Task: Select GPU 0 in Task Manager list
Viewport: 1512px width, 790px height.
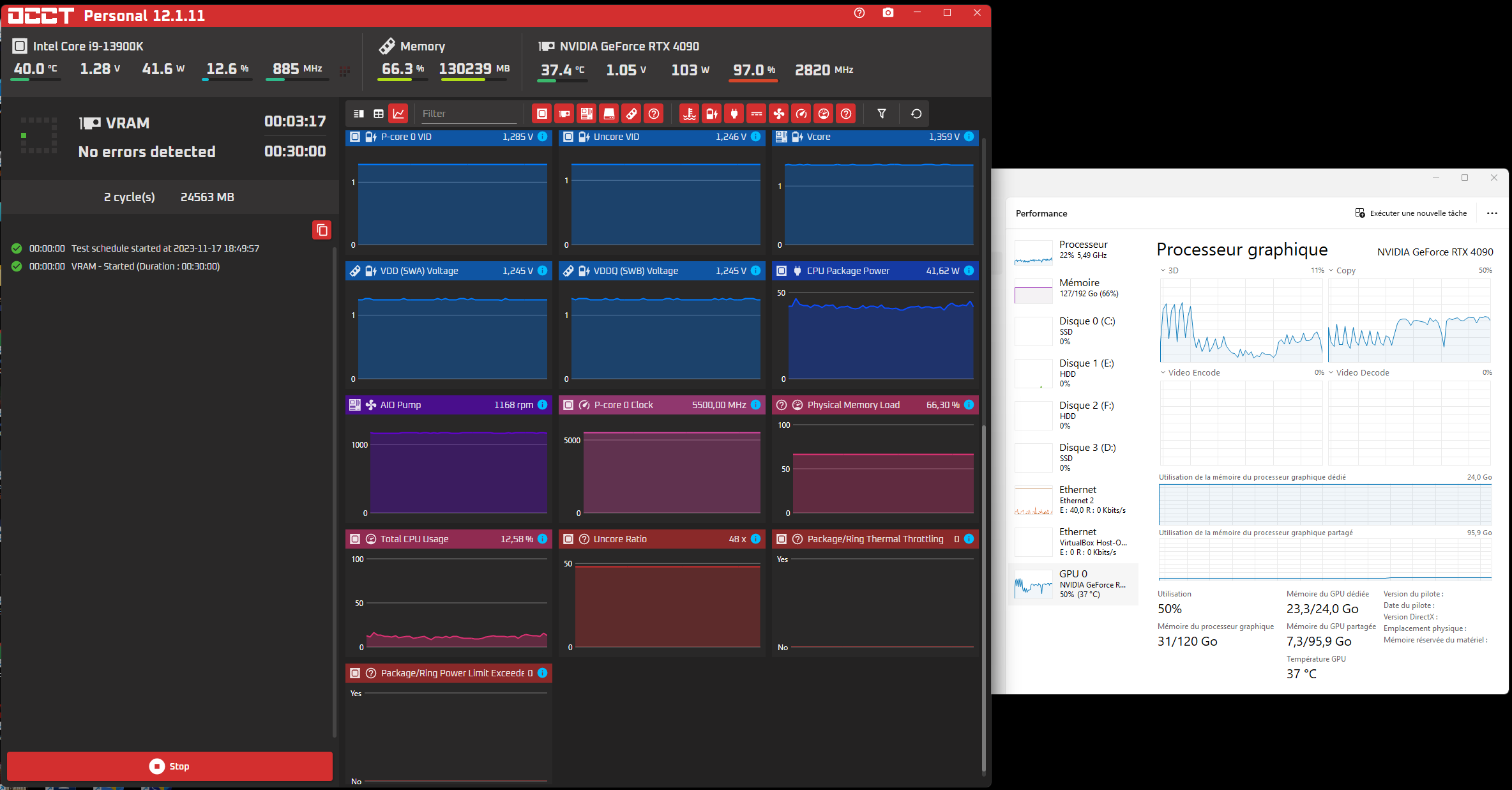Action: point(1073,584)
